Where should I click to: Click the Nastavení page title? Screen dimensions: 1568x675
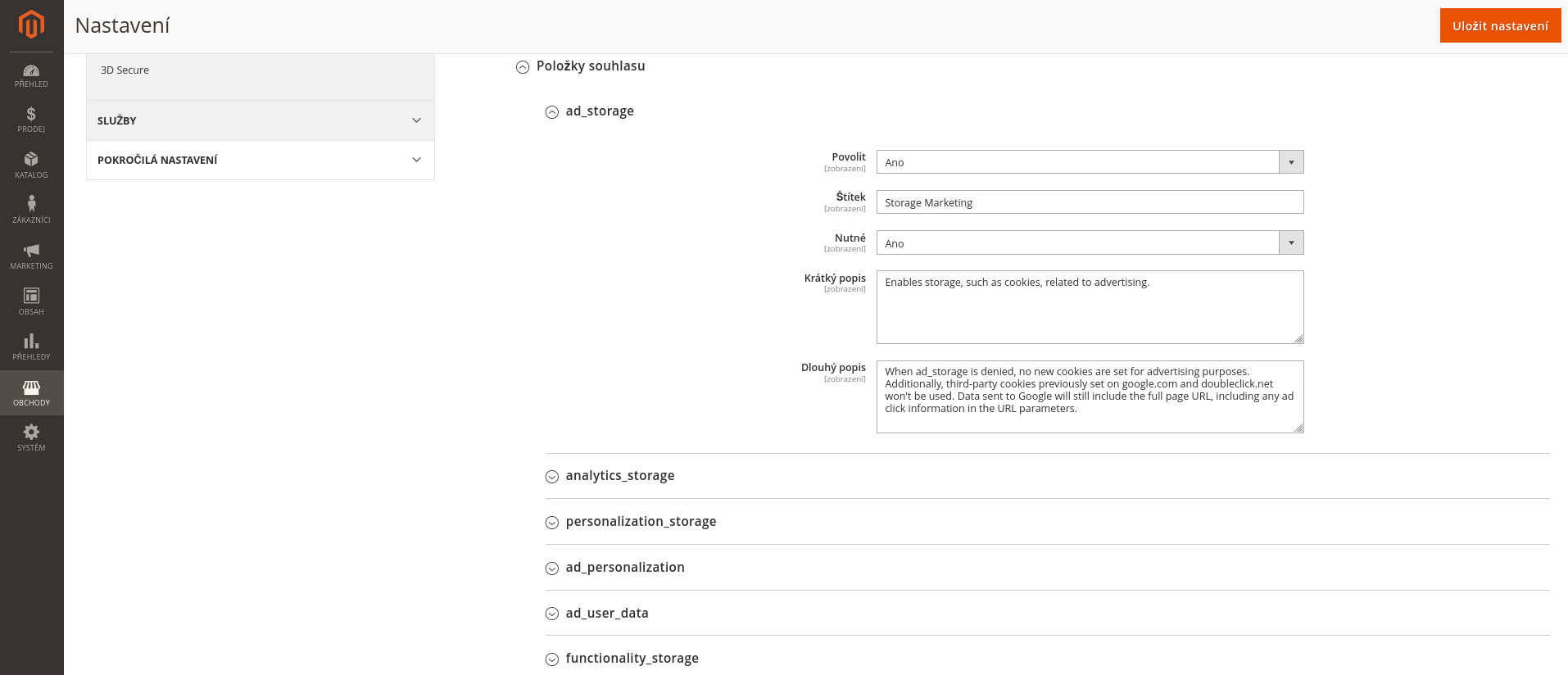(122, 25)
